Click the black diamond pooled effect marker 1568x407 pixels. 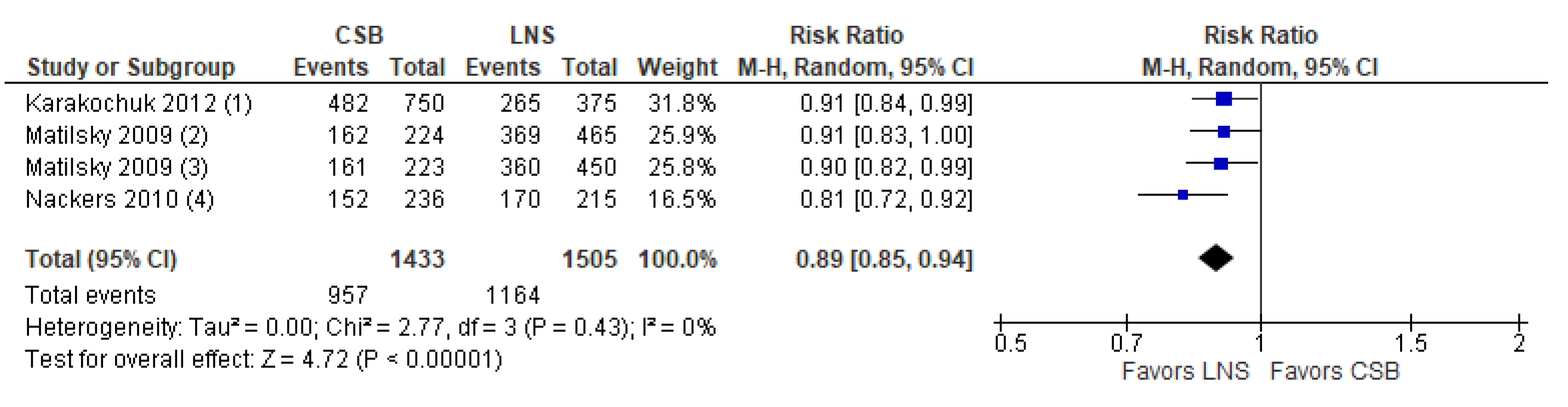coord(1216,258)
